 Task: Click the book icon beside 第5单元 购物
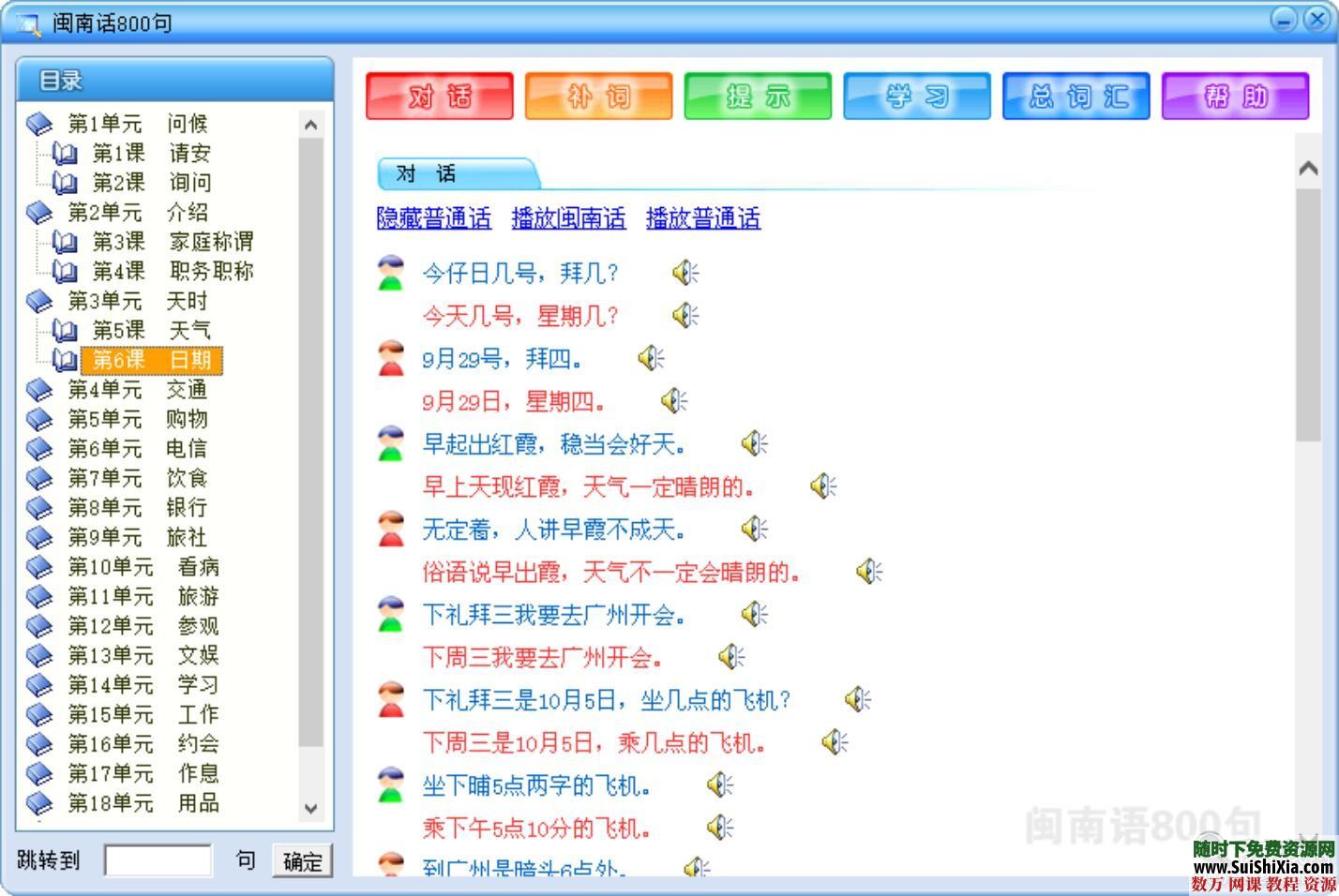pos(40,419)
